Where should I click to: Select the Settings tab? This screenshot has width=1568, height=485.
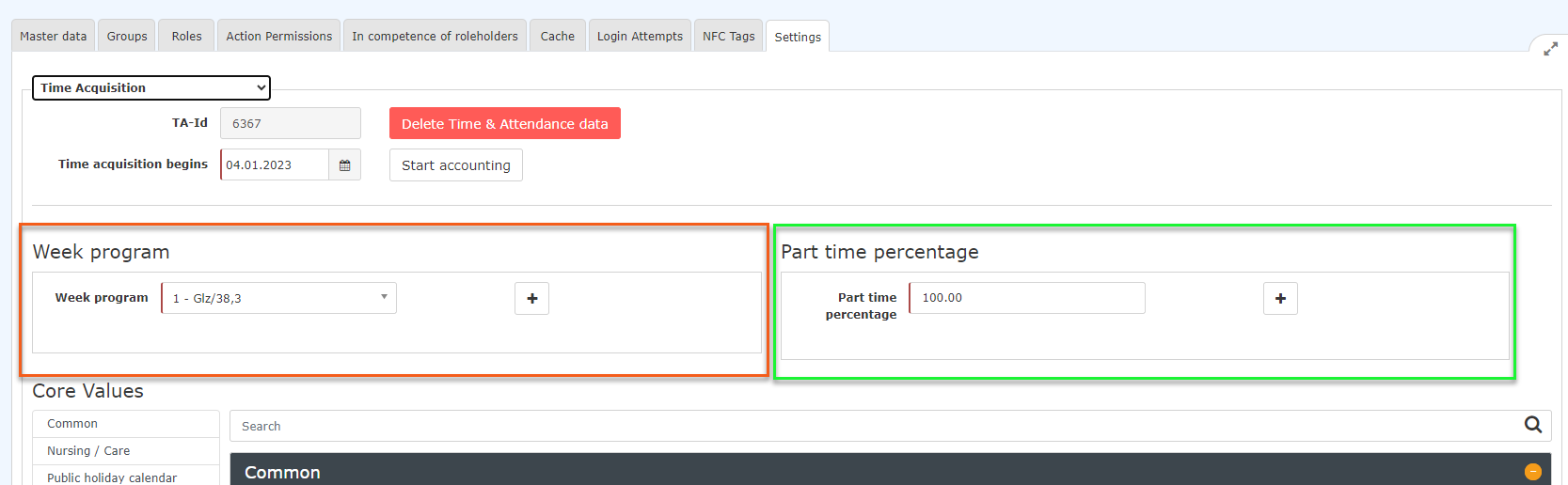point(798,37)
